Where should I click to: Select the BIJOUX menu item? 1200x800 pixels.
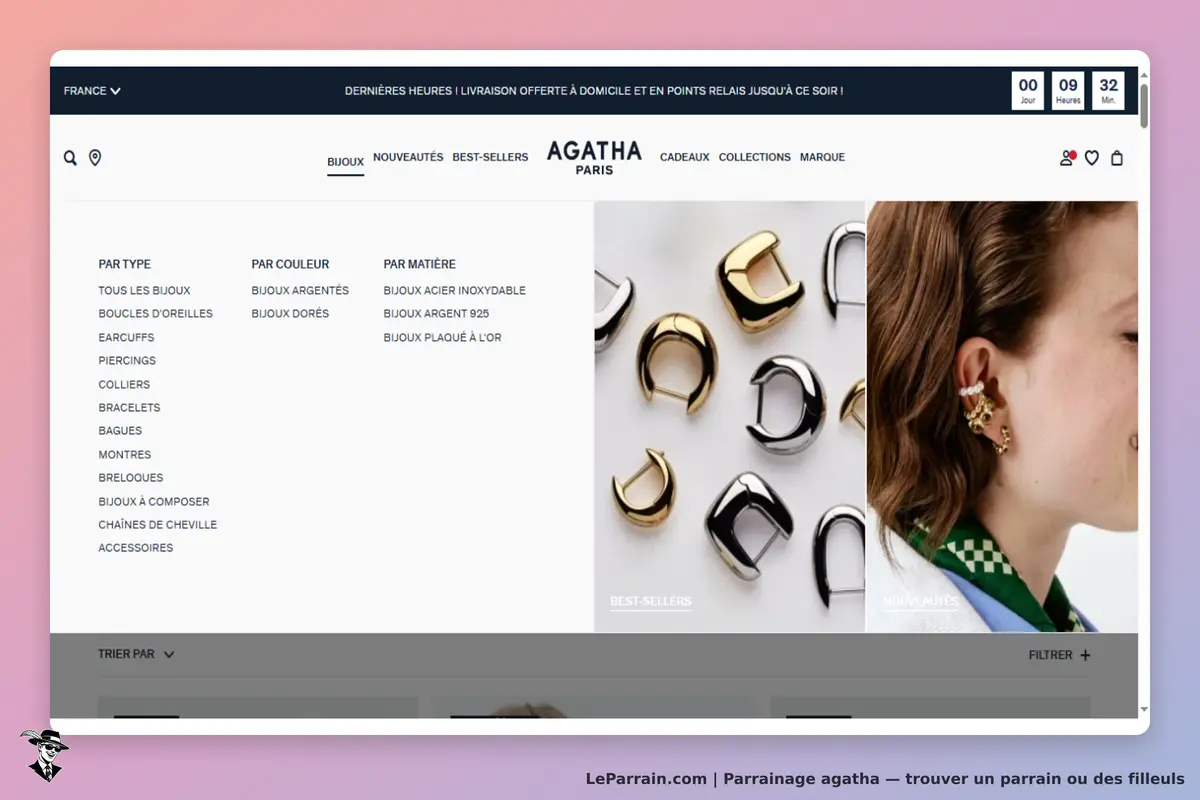(345, 162)
